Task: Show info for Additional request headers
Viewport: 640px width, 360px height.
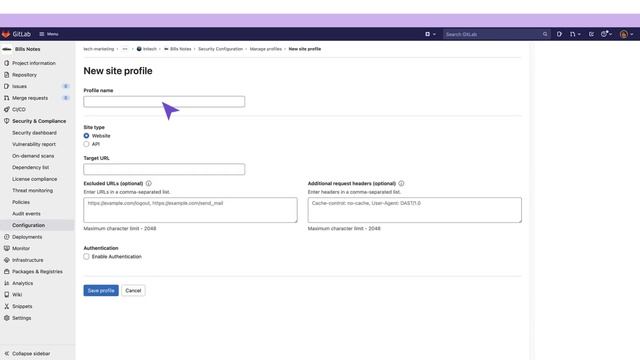Action: click(401, 184)
